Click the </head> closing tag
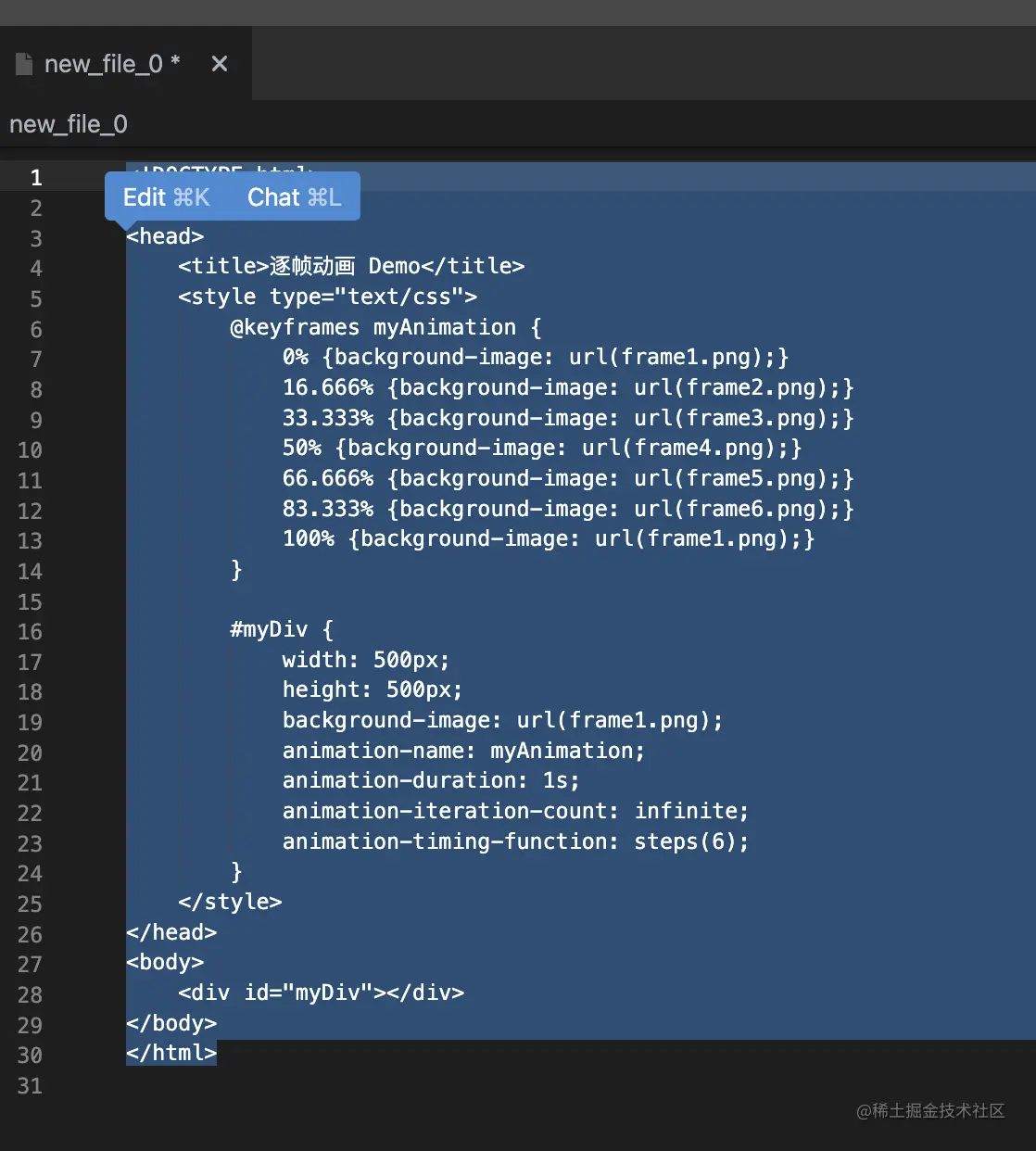The image size is (1036, 1151). click(171, 932)
